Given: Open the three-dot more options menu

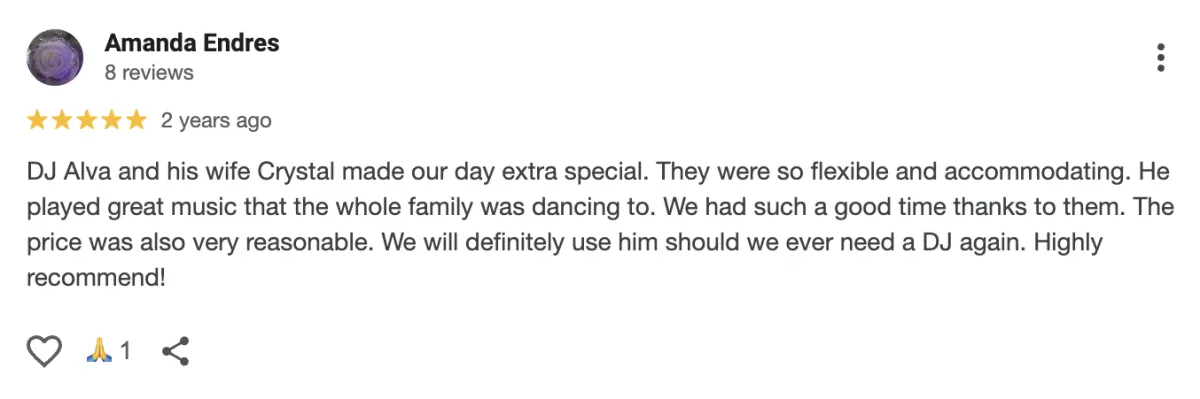Looking at the screenshot, I should click(x=1160, y=57).
